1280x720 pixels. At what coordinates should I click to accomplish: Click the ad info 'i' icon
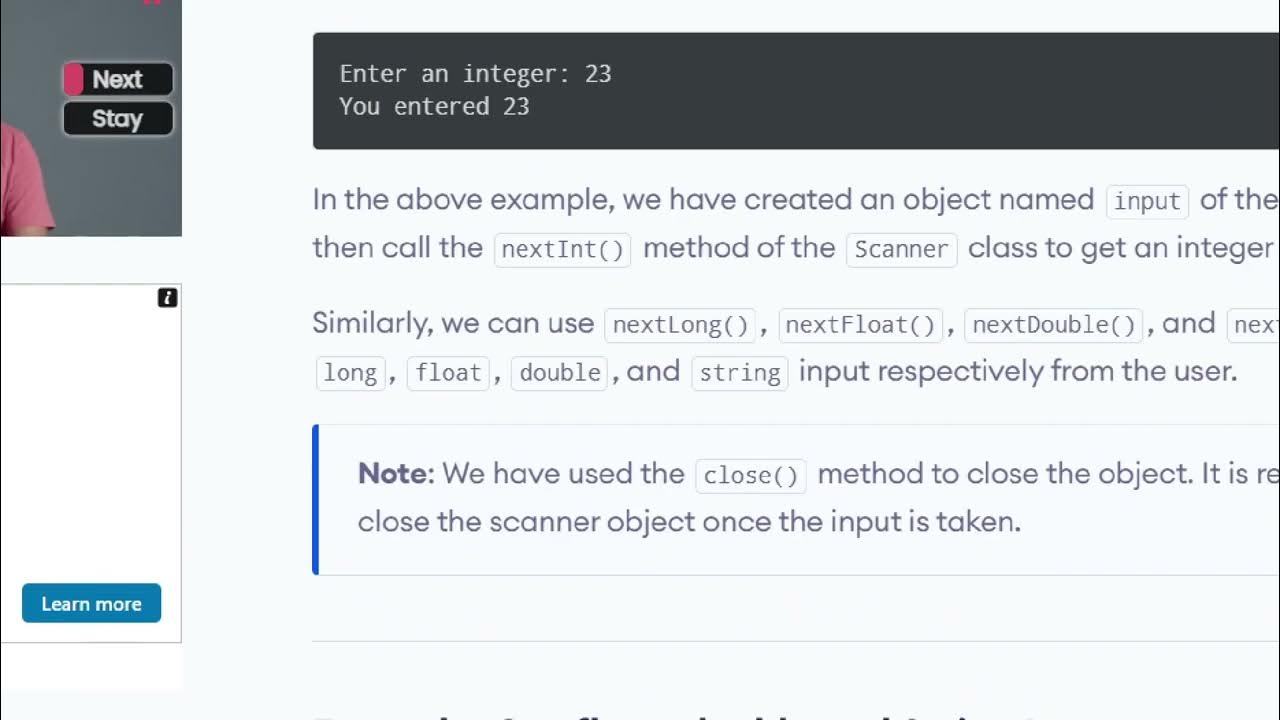coord(167,298)
